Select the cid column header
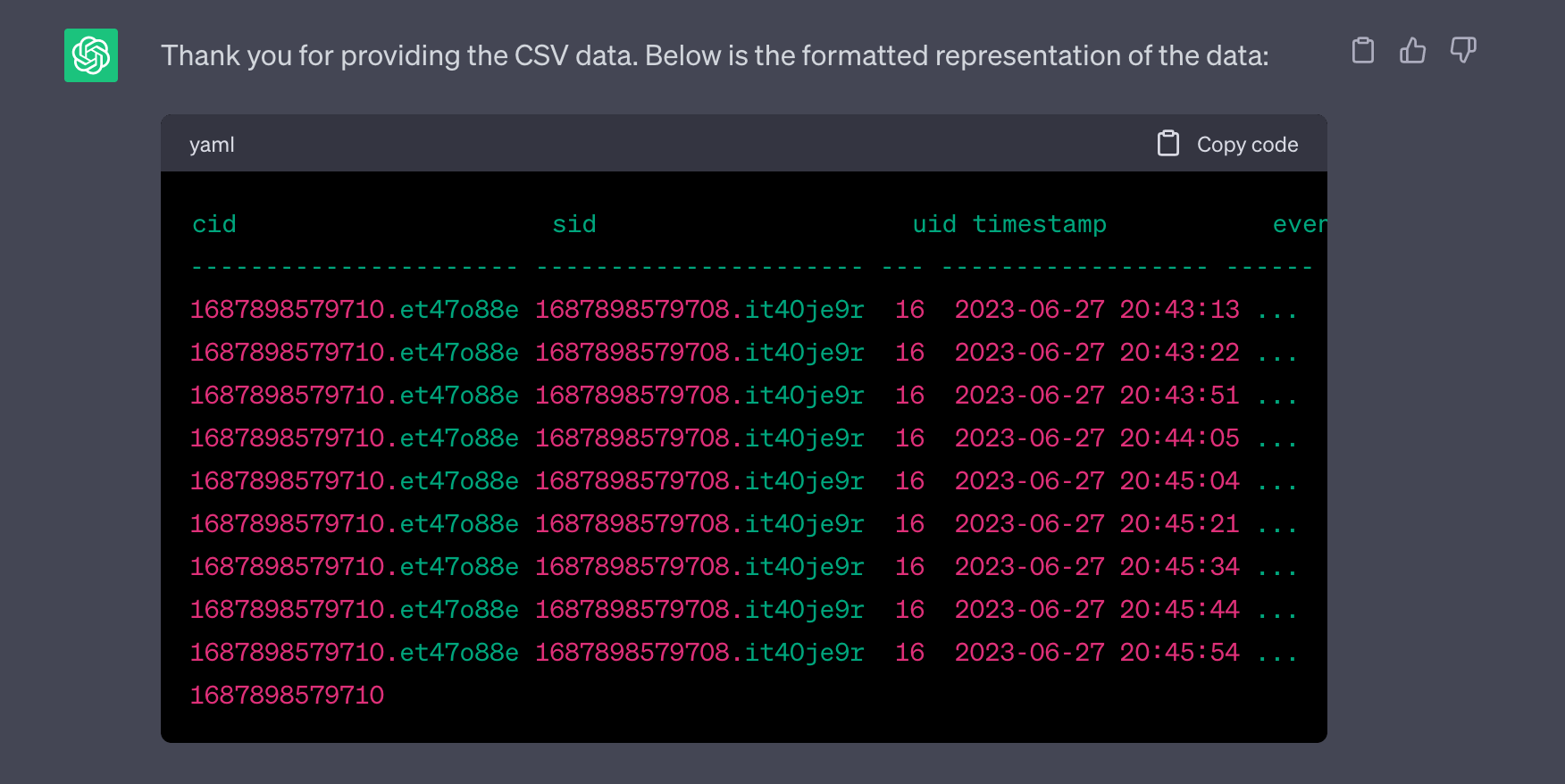Viewport: 1565px width, 784px height. point(214,224)
